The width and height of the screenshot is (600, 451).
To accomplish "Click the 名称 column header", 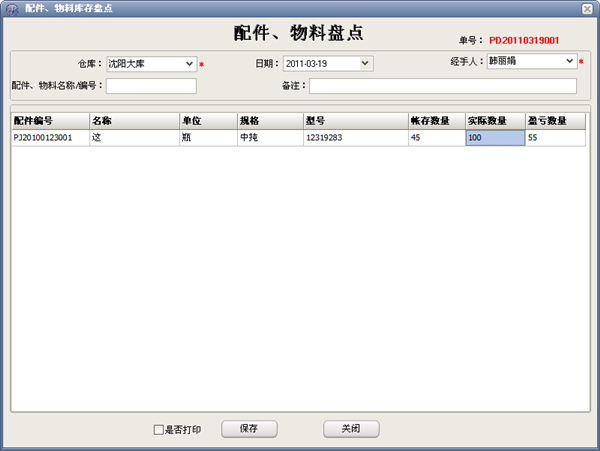I will (133, 121).
